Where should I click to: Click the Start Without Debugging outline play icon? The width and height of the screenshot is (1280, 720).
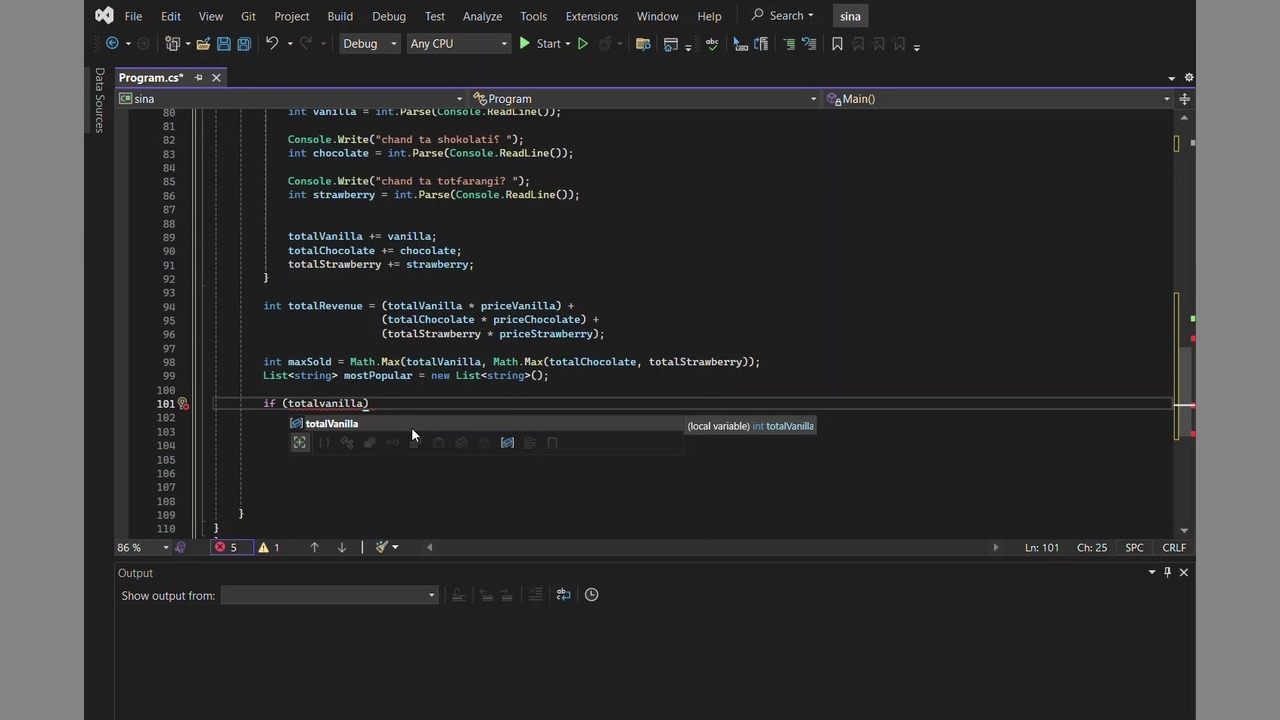pyautogui.click(x=582, y=44)
